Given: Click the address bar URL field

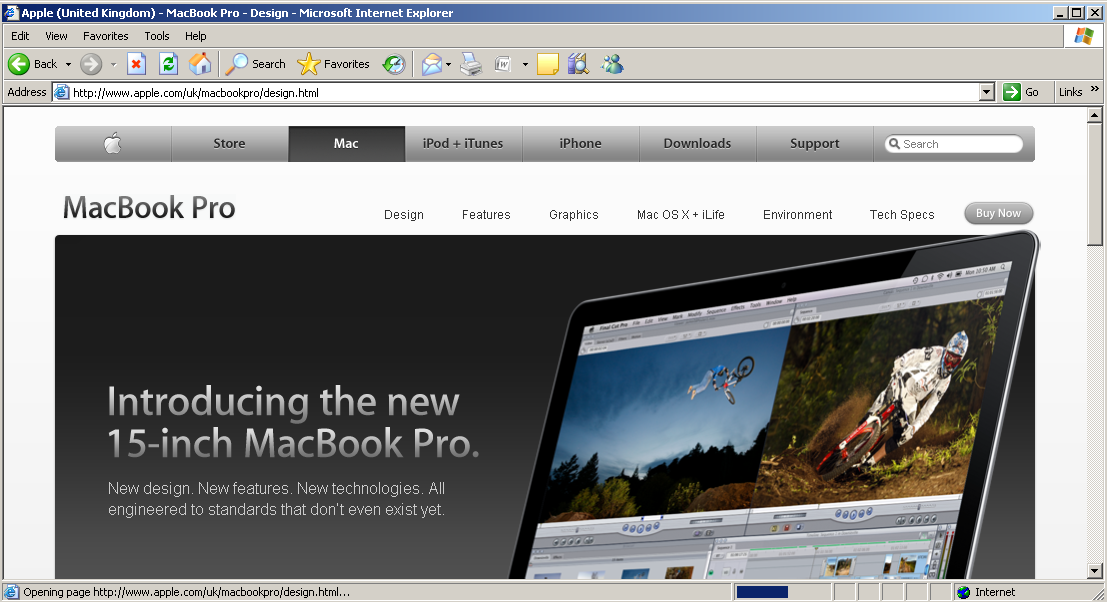Looking at the screenshot, I should tap(522, 92).
